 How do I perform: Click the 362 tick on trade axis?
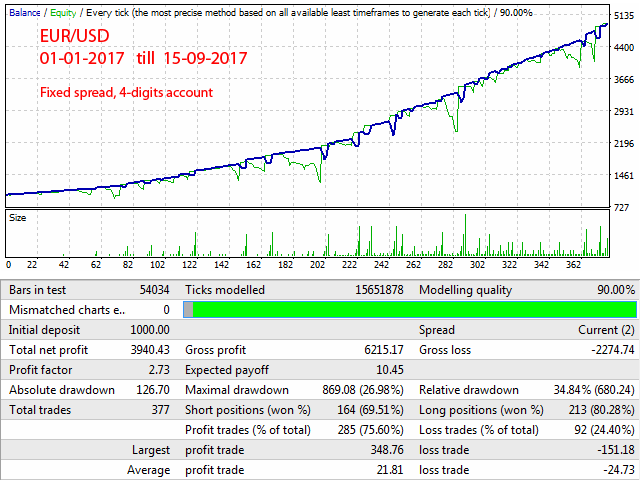pos(573,265)
